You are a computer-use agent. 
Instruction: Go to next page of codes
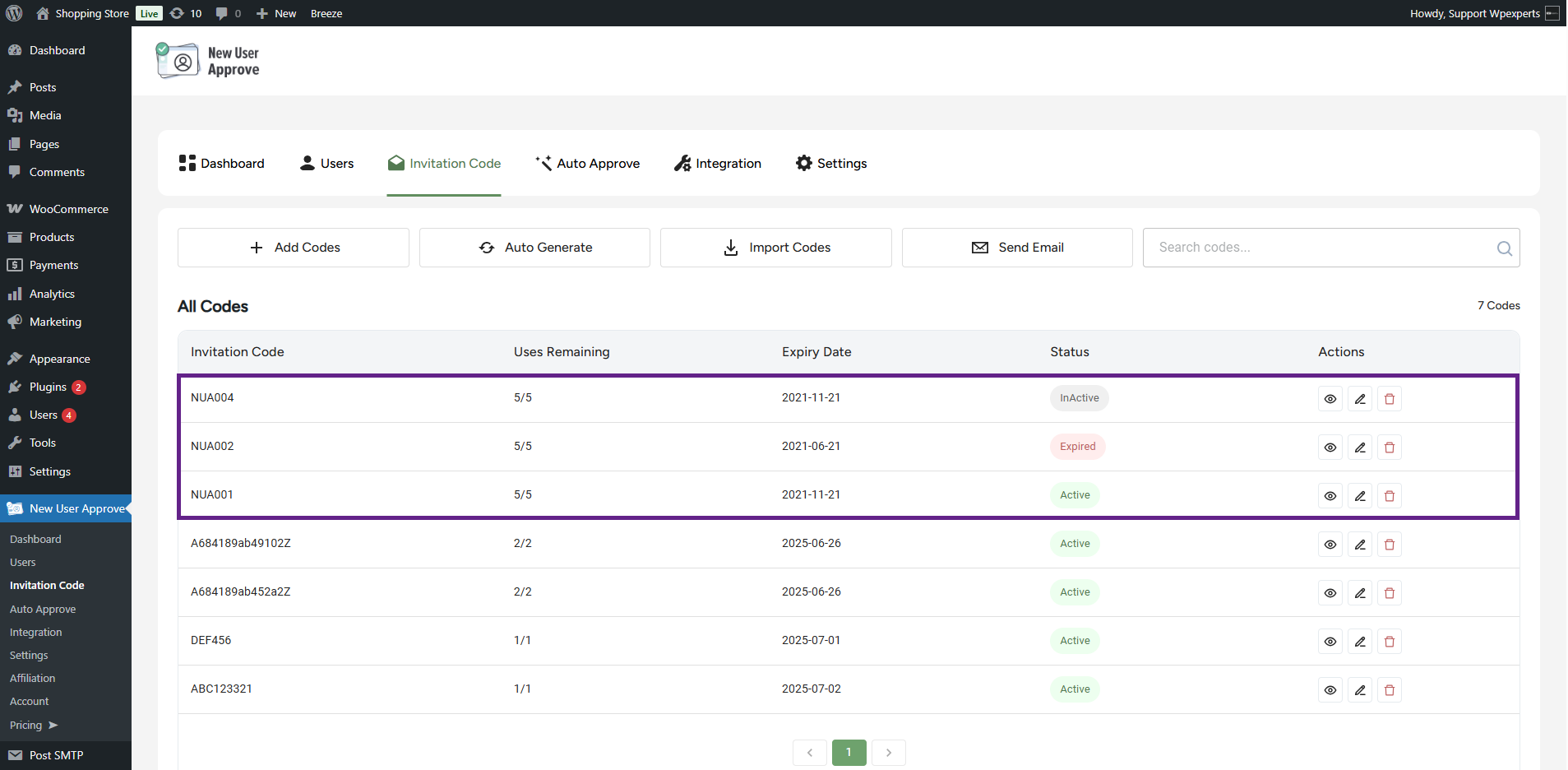tap(888, 753)
